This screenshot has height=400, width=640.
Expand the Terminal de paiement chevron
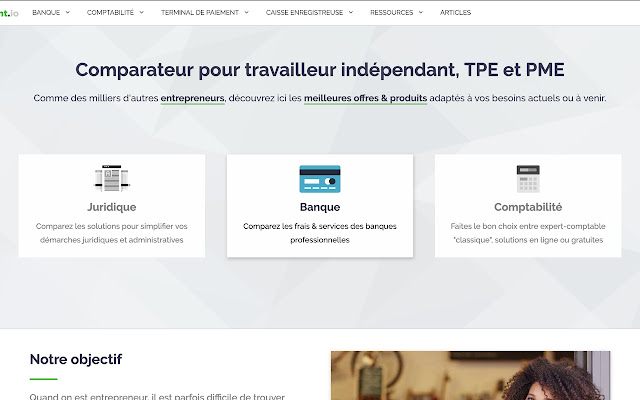(x=247, y=12)
